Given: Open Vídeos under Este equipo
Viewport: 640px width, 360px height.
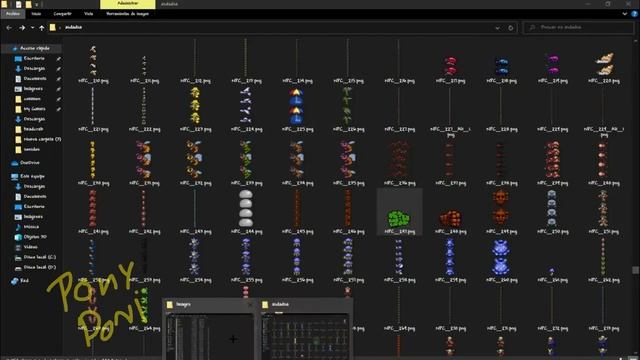Looking at the screenshot, I should click(31, 247).
